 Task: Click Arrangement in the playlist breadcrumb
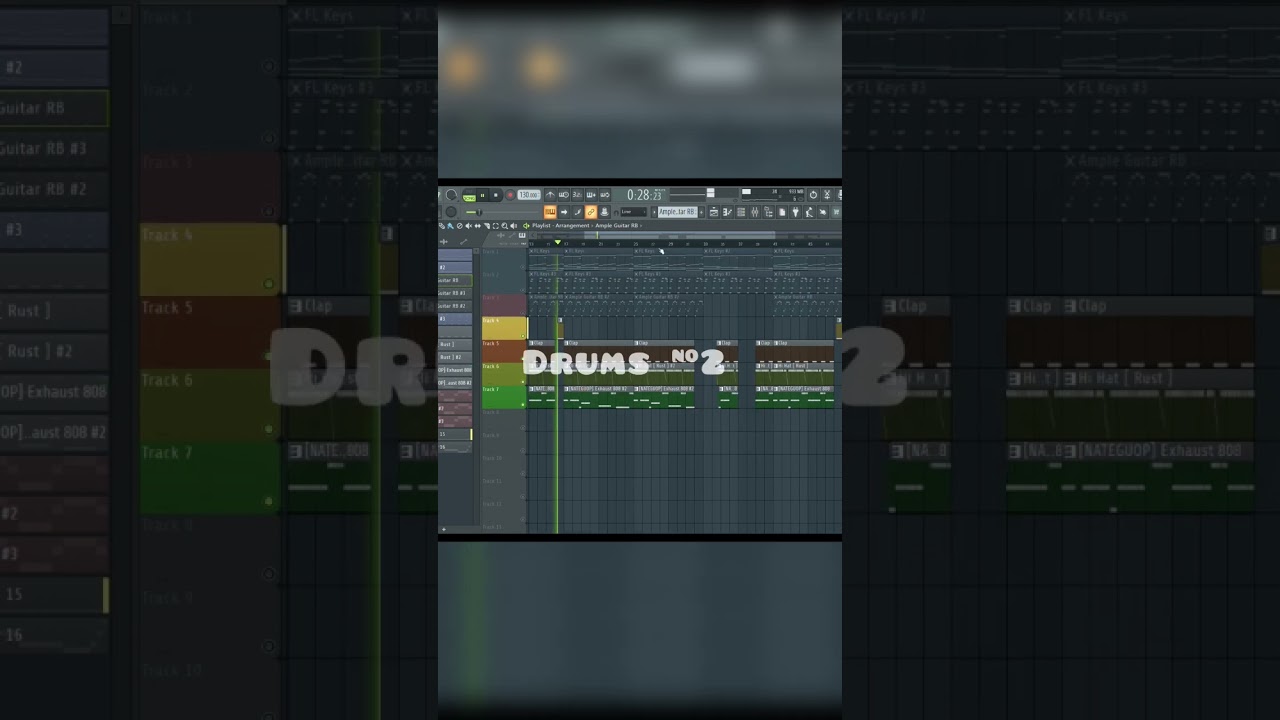pyautogui.click(x=572, y=226)
